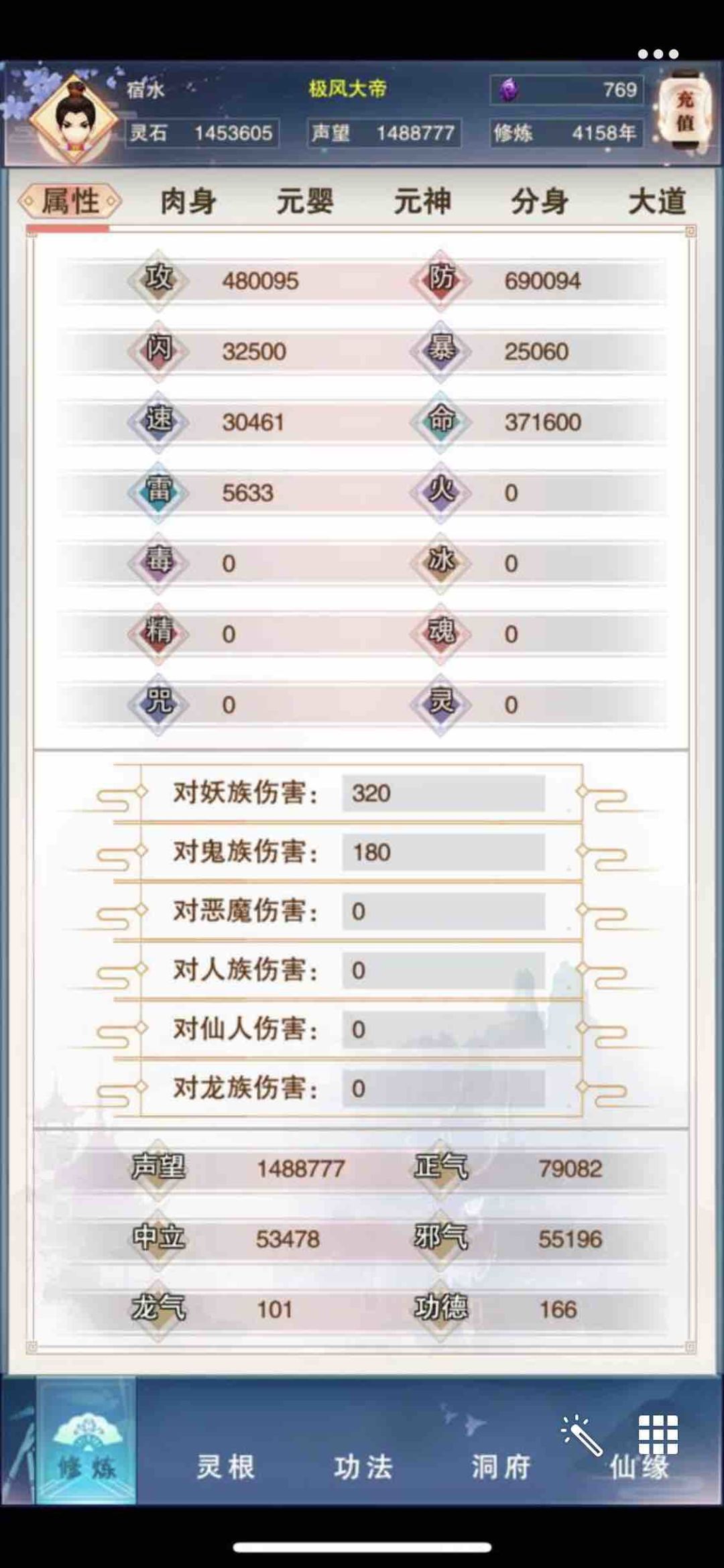Screen dimensions: 724x1568
Task: Open the grid menu icon
Action: pyautogui.click(x=658, y=1434)
